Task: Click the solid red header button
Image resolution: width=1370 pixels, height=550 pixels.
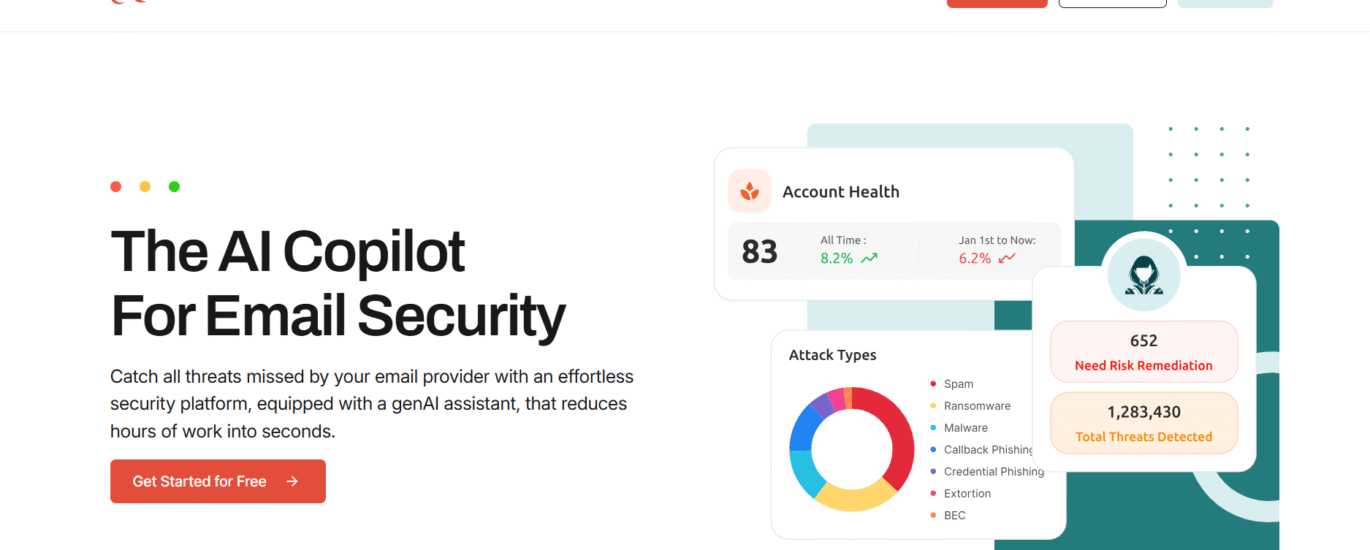Action: pos(997,3)
